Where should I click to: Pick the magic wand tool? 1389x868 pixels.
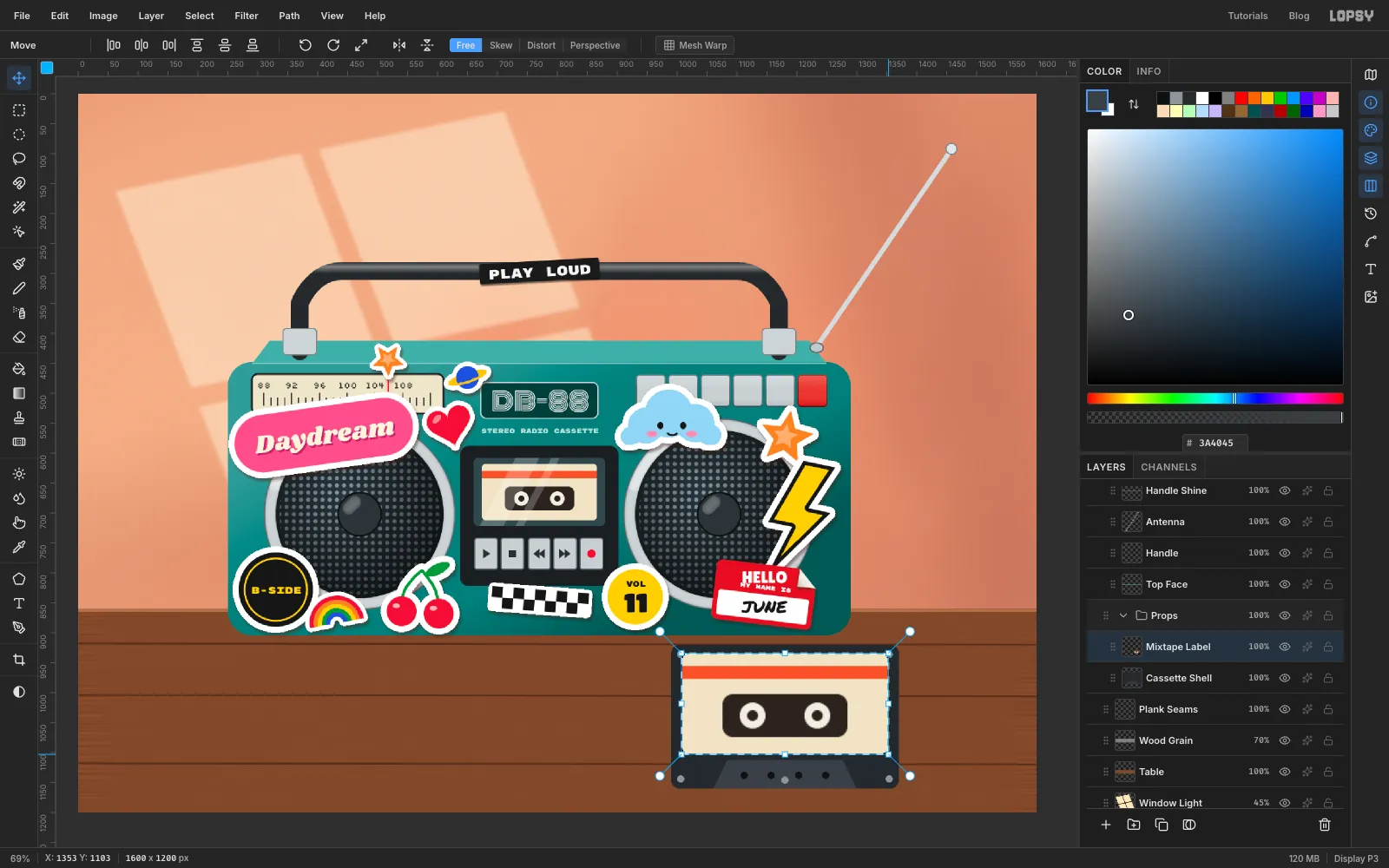(19, 207)
